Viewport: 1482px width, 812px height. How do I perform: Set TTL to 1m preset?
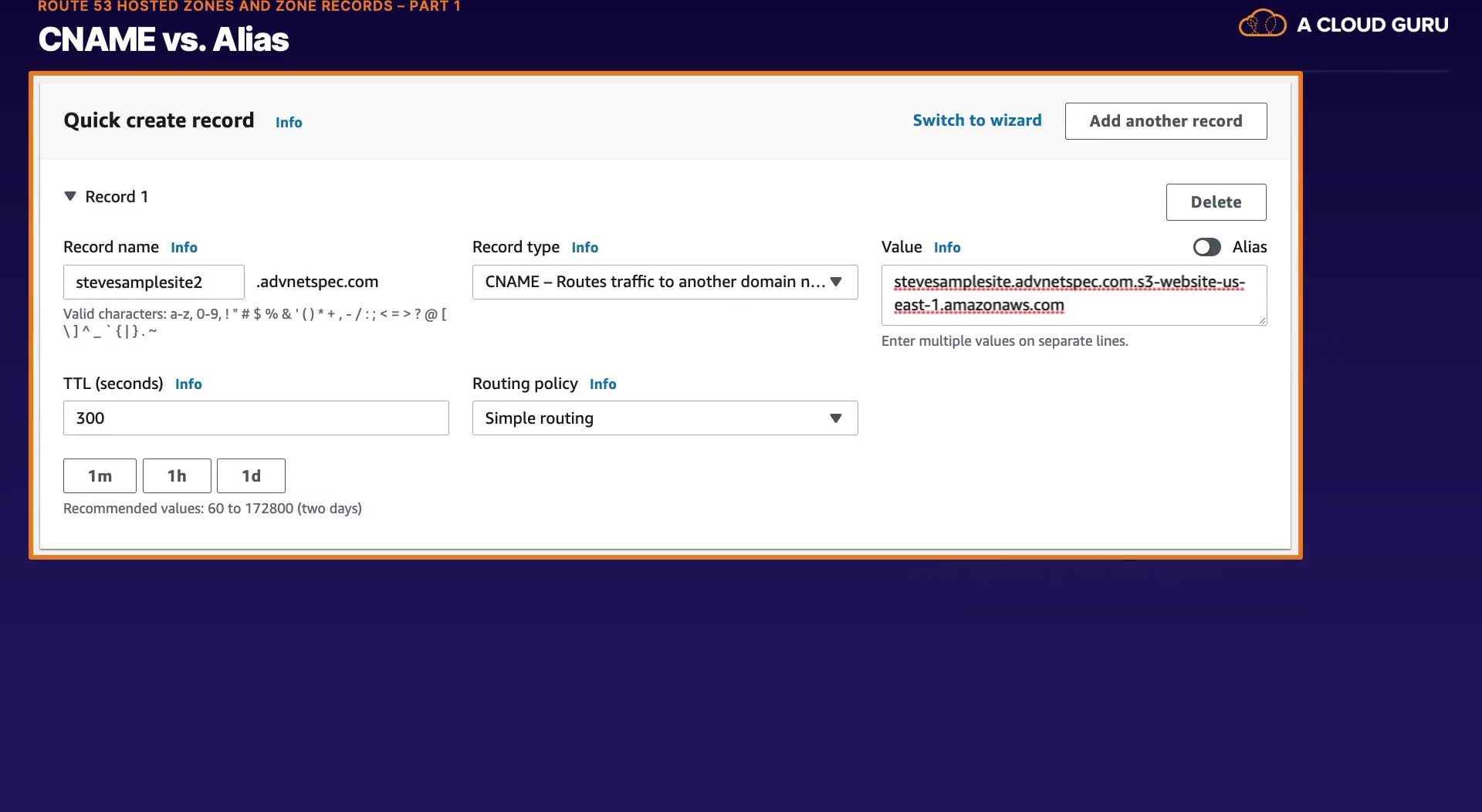100,475
